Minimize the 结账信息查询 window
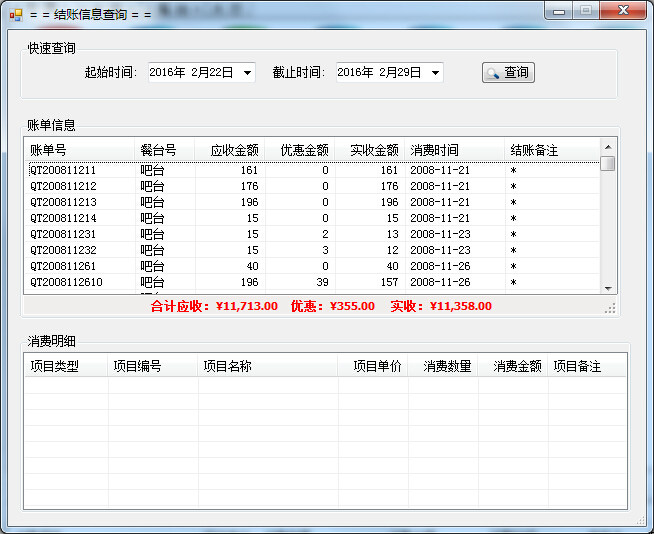 click(559, 11)
